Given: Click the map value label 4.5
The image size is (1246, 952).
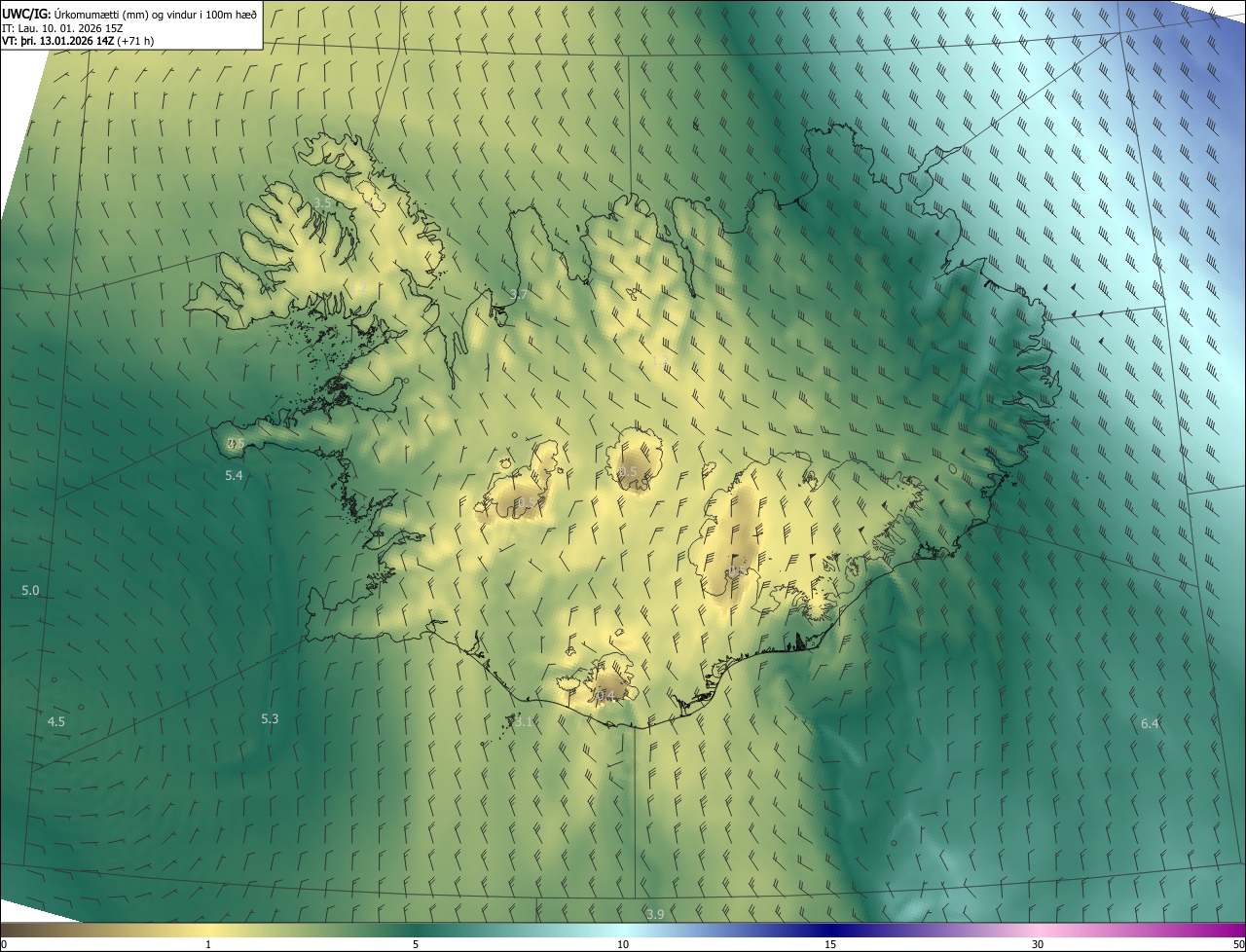Looking at the screenshot, I should (x=56, y=721).
